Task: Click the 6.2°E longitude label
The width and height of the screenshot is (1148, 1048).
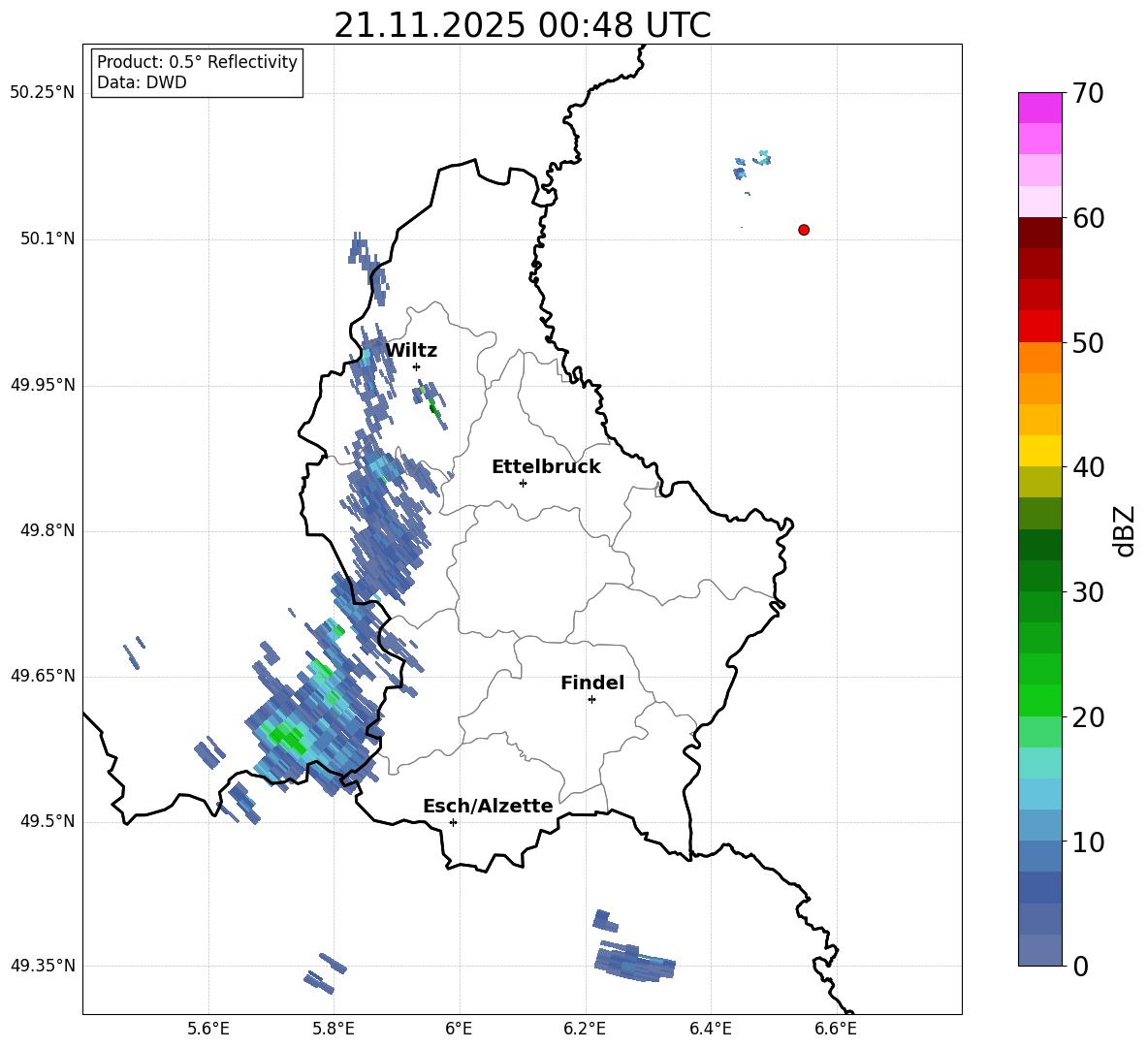Action: (x=585, y=1029)
